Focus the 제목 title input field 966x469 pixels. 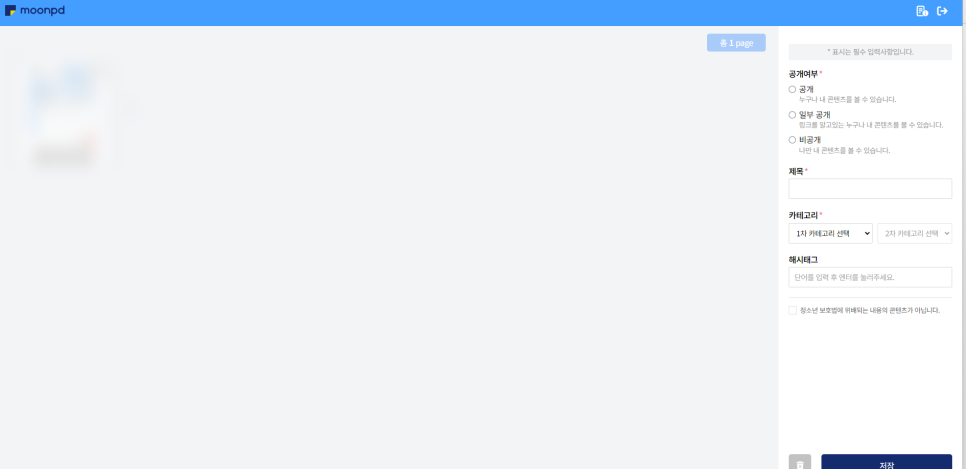870,189
